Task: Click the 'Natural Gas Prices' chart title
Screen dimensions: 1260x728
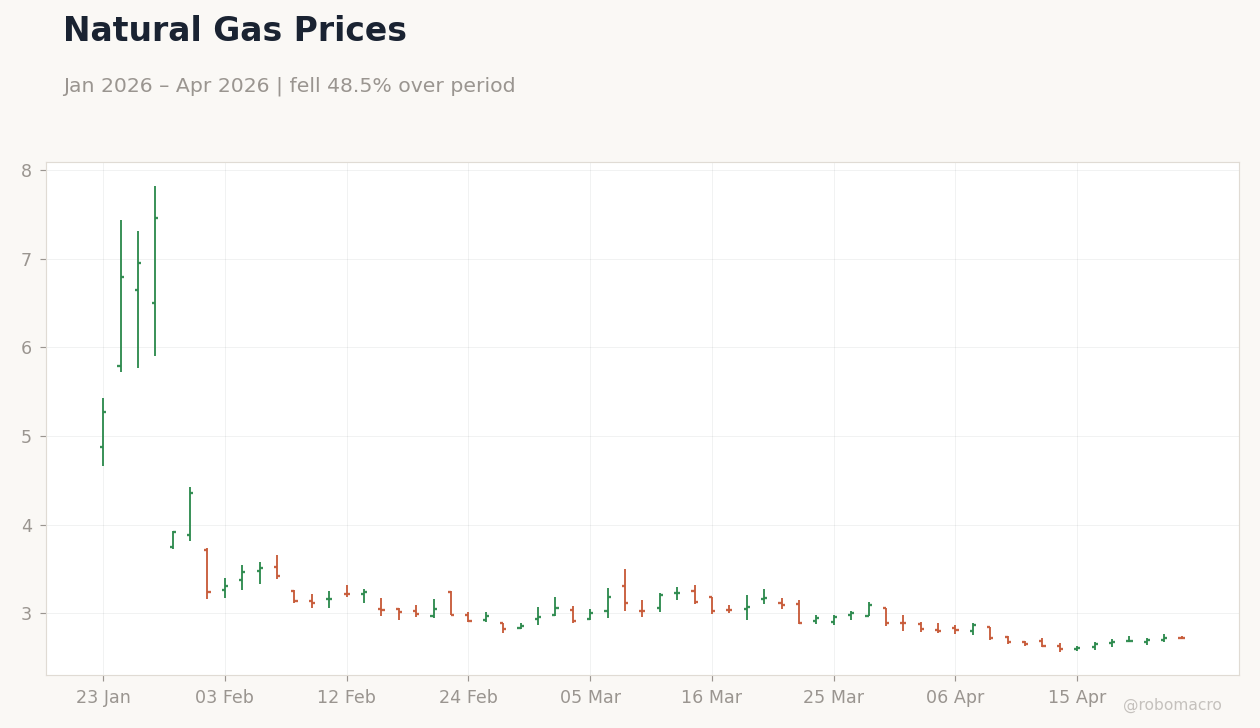Action: (234, 31)
